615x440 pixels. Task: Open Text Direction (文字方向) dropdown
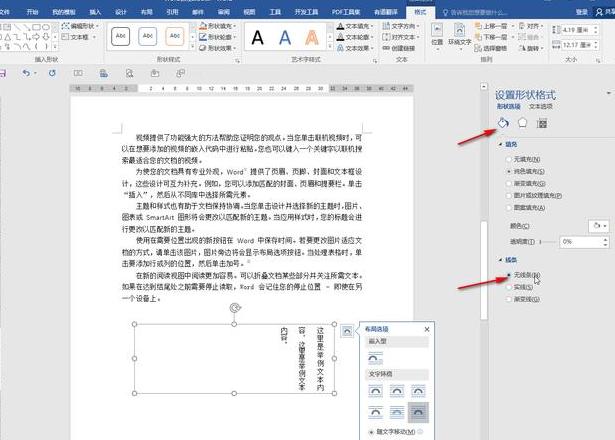point(401,26)
